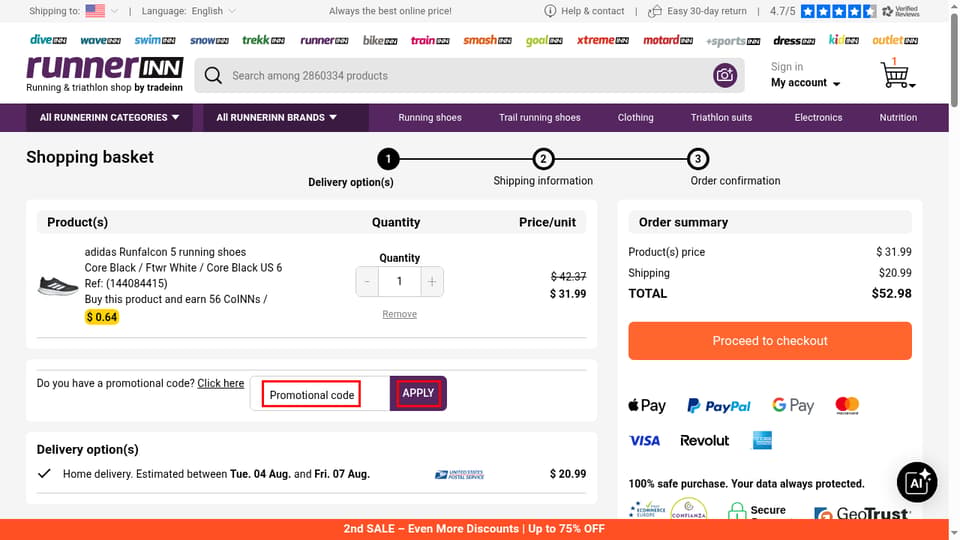Open Clothing menu item
The width and height of the screenshot is (960, 540).
click(x=636, y=118)
